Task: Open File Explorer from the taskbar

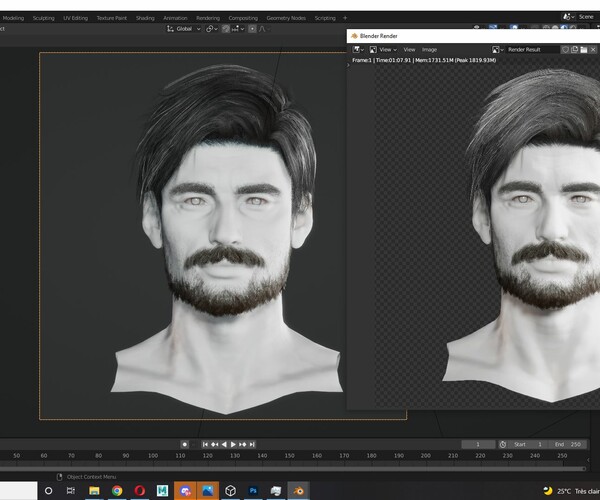Action: [94, 490]
